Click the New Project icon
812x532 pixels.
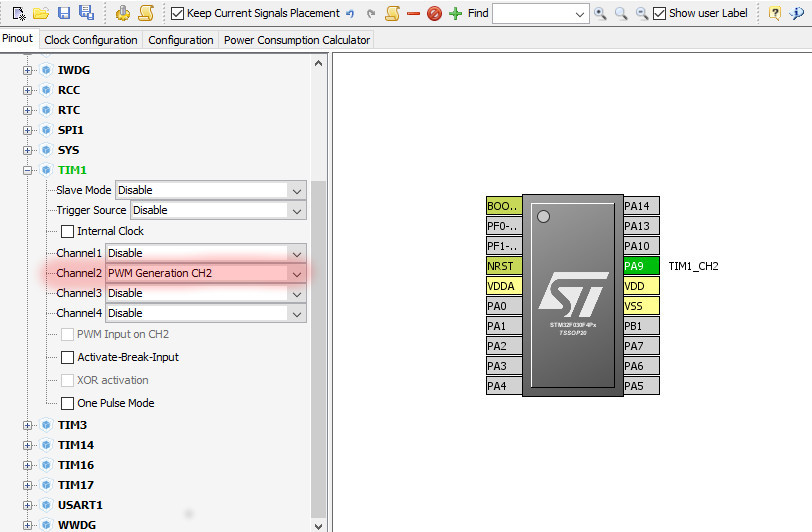(x=19, y=13)
